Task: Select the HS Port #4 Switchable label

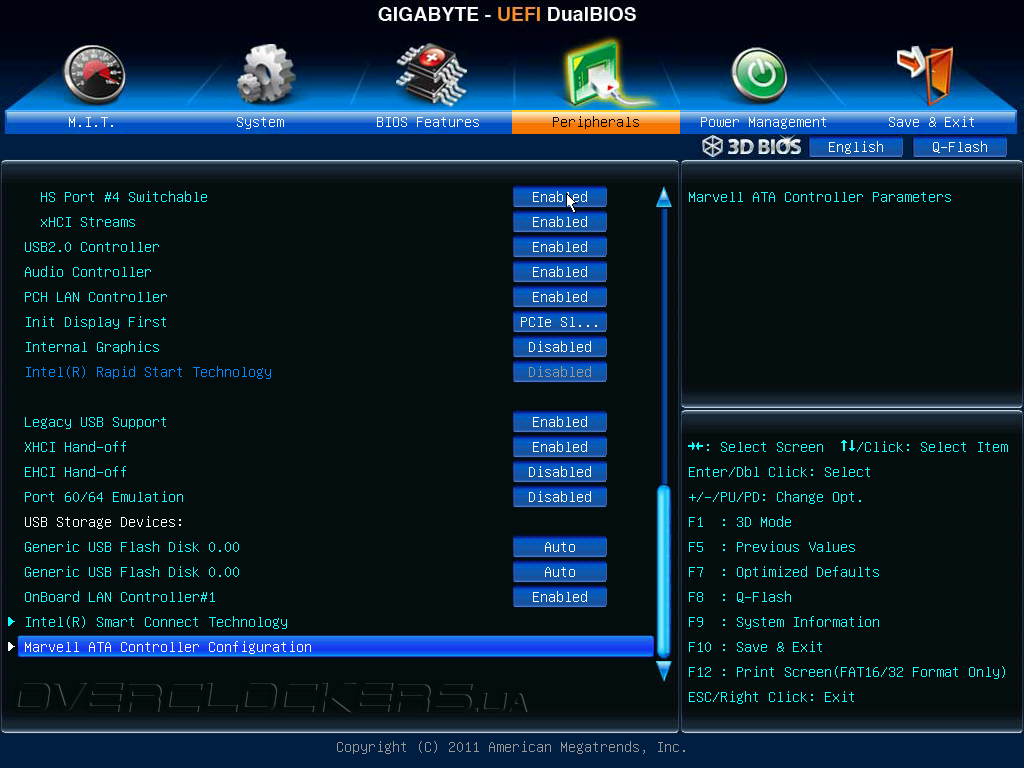Action: point(123,197)
